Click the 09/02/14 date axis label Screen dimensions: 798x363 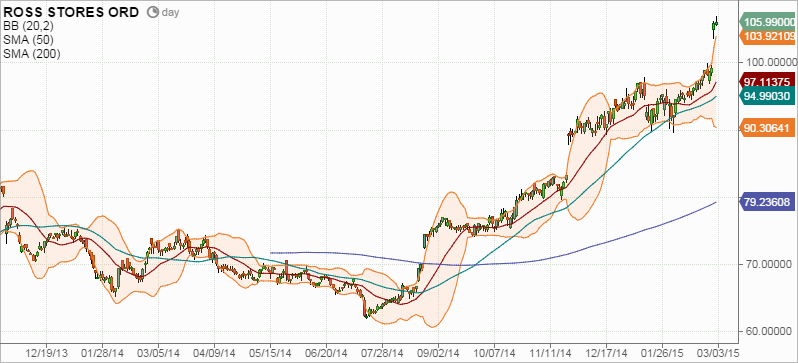tap(438, 352)
